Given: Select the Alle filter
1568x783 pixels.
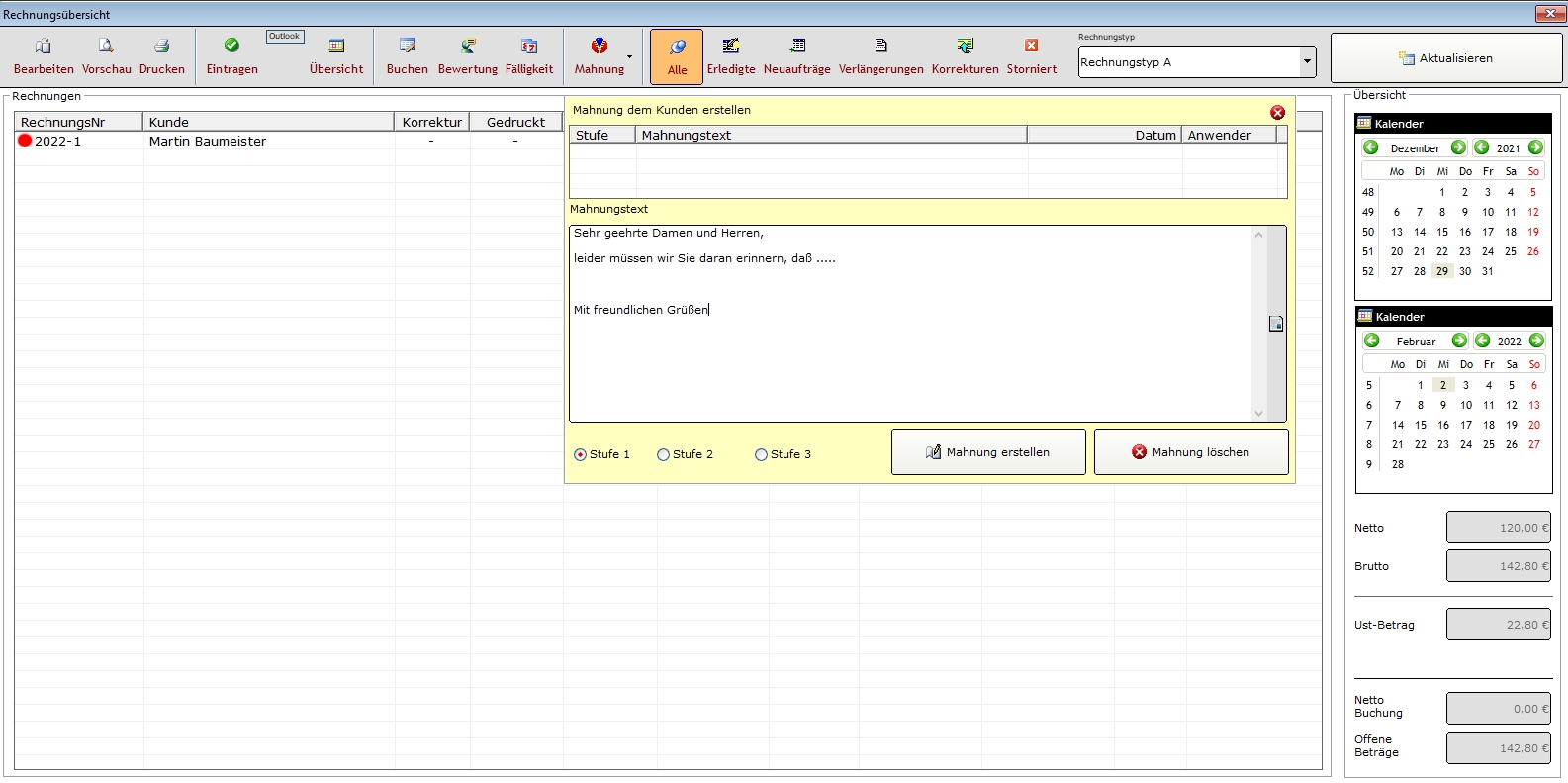Looking at the screenshot, I should 677,56.
